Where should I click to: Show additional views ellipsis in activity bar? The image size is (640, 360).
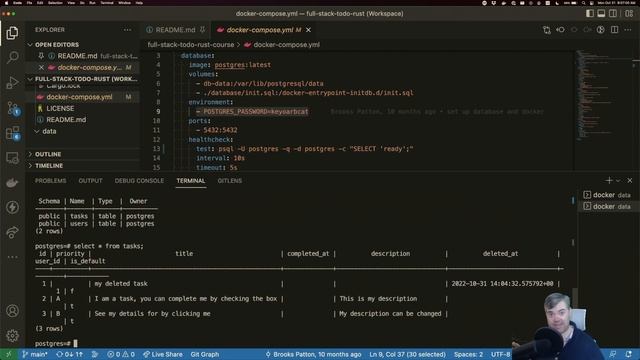pyautogui.click(x=12, y=257)
